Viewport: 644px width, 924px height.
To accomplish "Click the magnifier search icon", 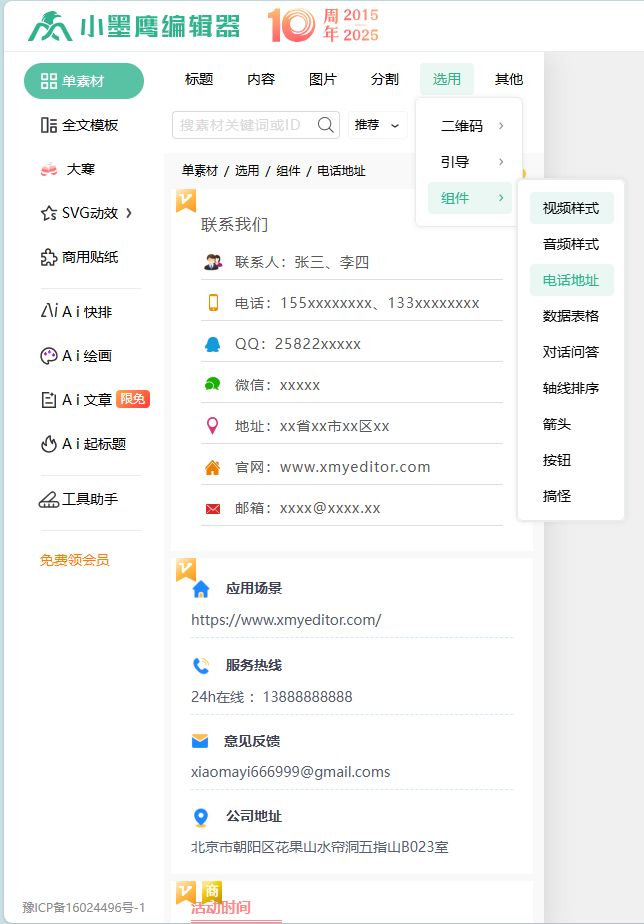I will click(325, 125).
